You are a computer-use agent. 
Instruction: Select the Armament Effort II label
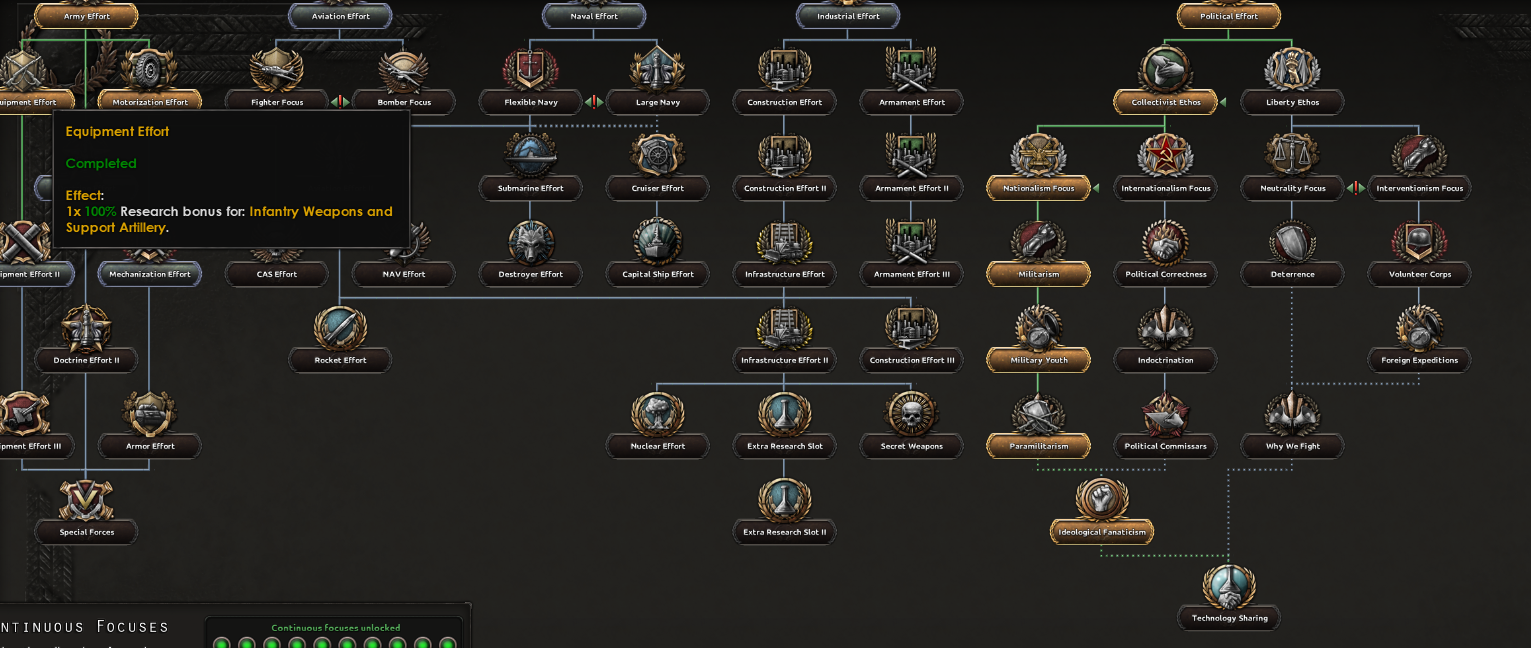pyautogui.click(x=911, y=188)
